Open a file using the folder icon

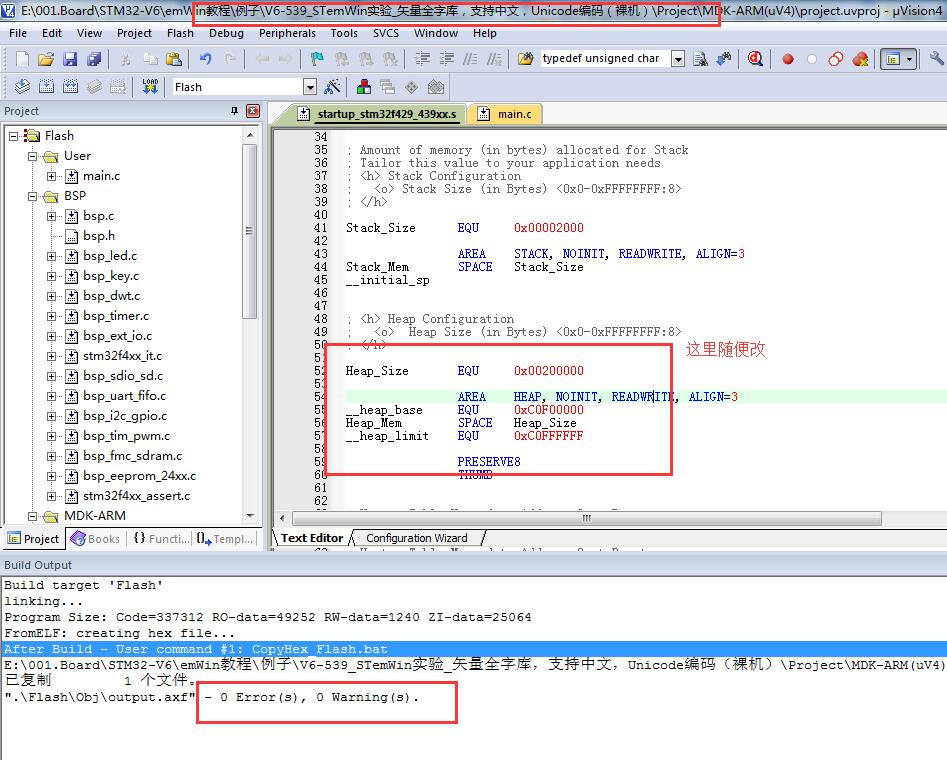click(x=47, y=59)
